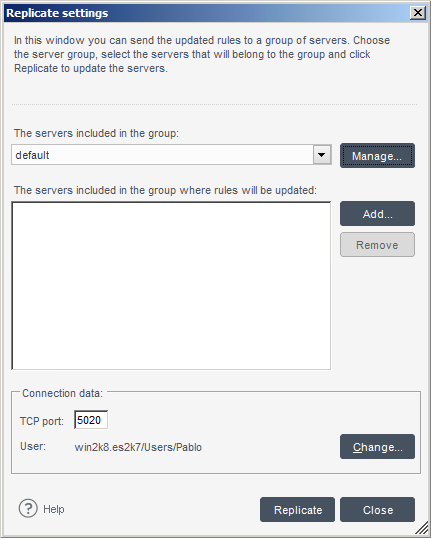Click the 'Connection data:' group label
The image size is (431, 538).
[62, 393]
